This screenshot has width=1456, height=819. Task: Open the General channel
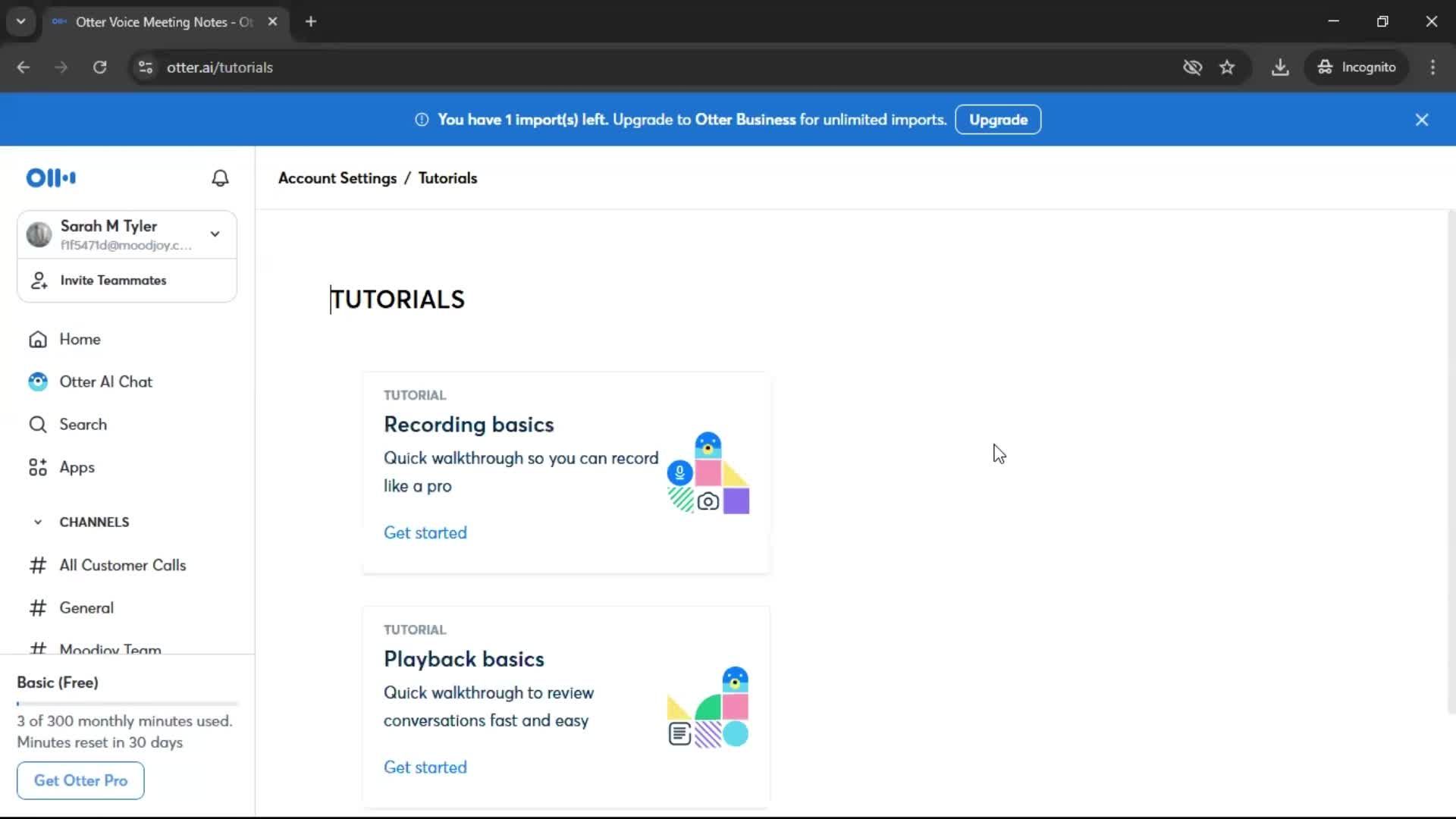click(x=86, y=608)
